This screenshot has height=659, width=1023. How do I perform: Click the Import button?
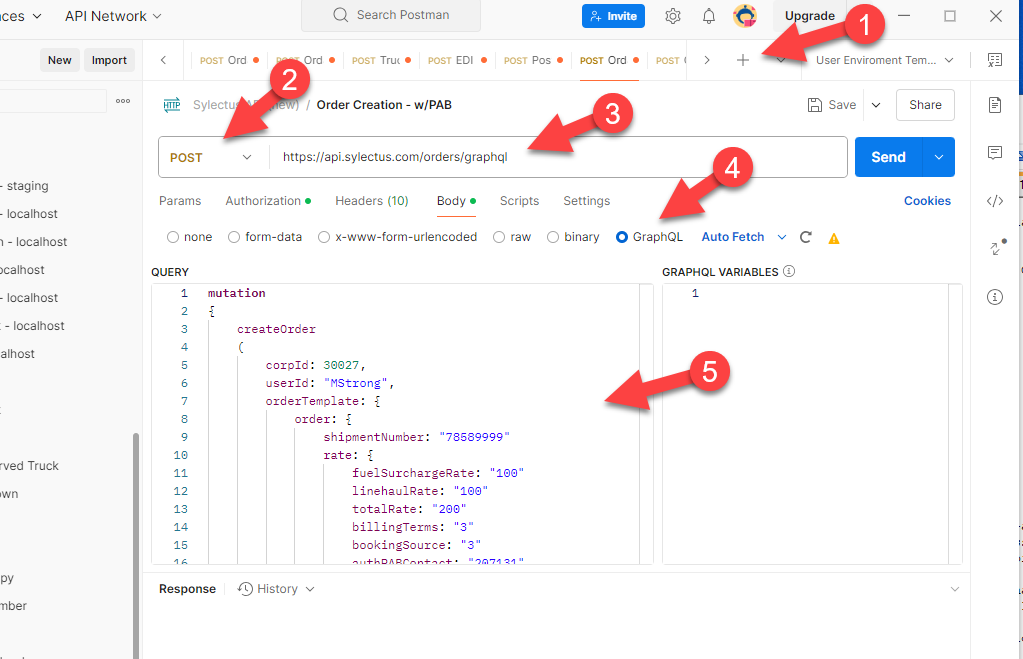109,60
